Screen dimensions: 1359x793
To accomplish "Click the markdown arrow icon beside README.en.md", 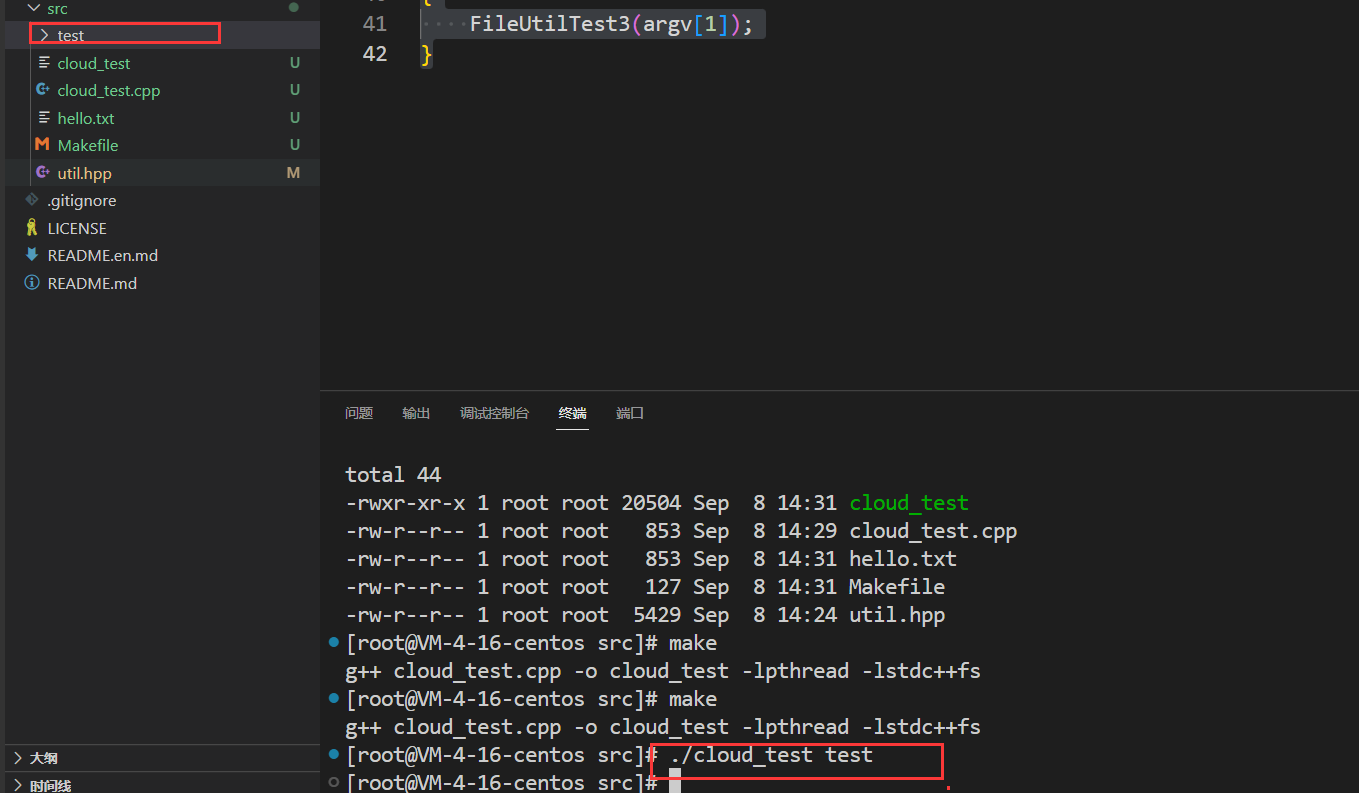I will pyautogui.click(x=32, y=255).
